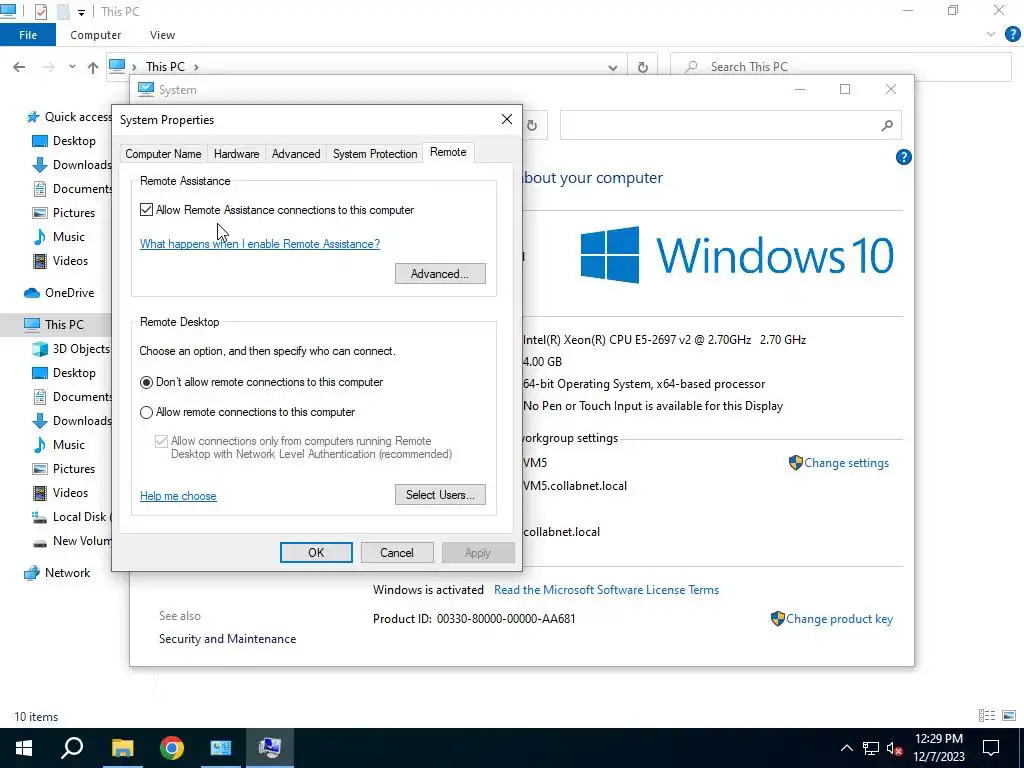The width and height of the screenshot is (1024, 768).
Task: Click the muted speaker tray icon
Action: click(894, 748)
